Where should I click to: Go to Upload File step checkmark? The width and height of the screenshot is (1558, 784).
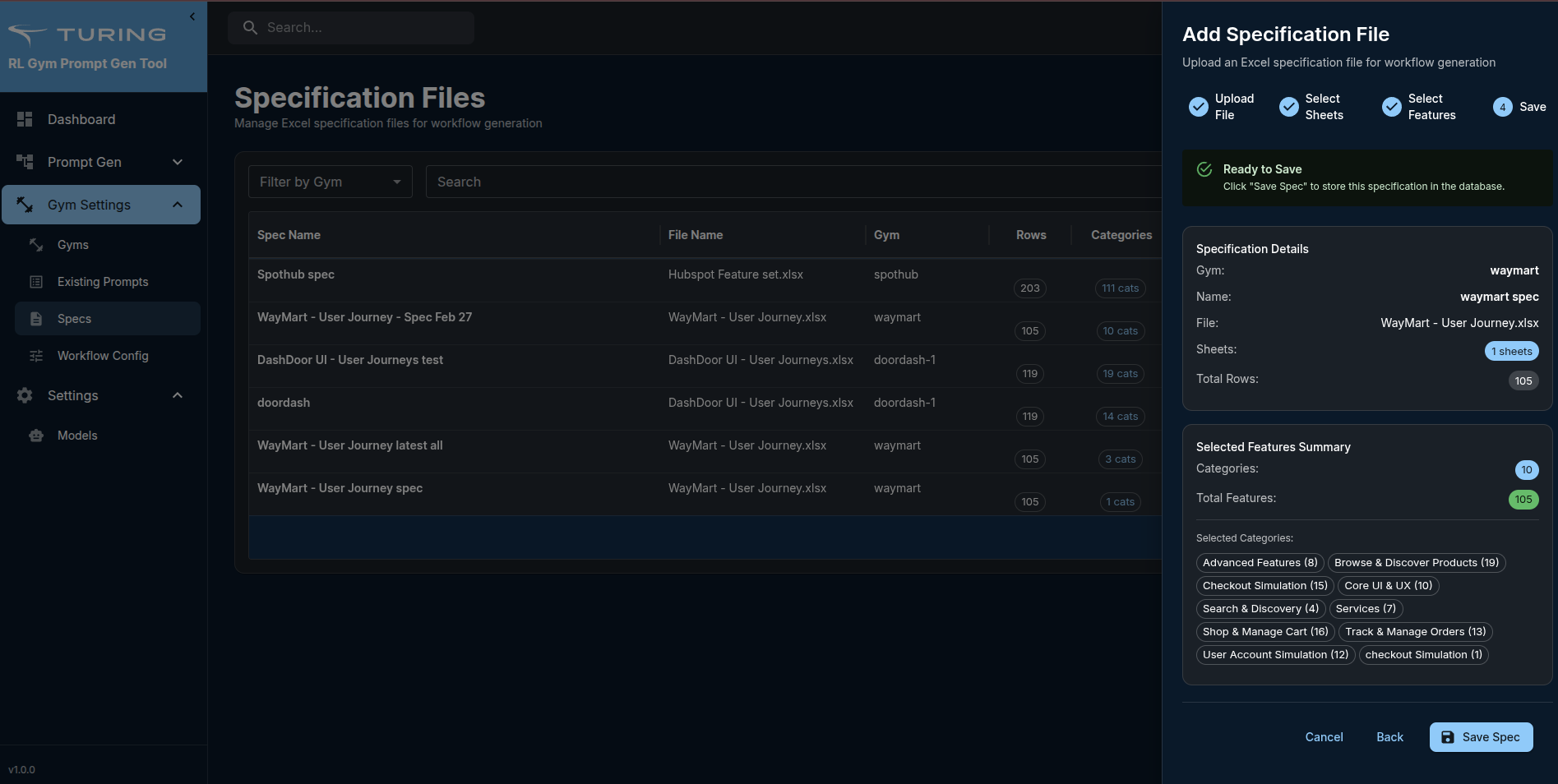[1199, 107]
